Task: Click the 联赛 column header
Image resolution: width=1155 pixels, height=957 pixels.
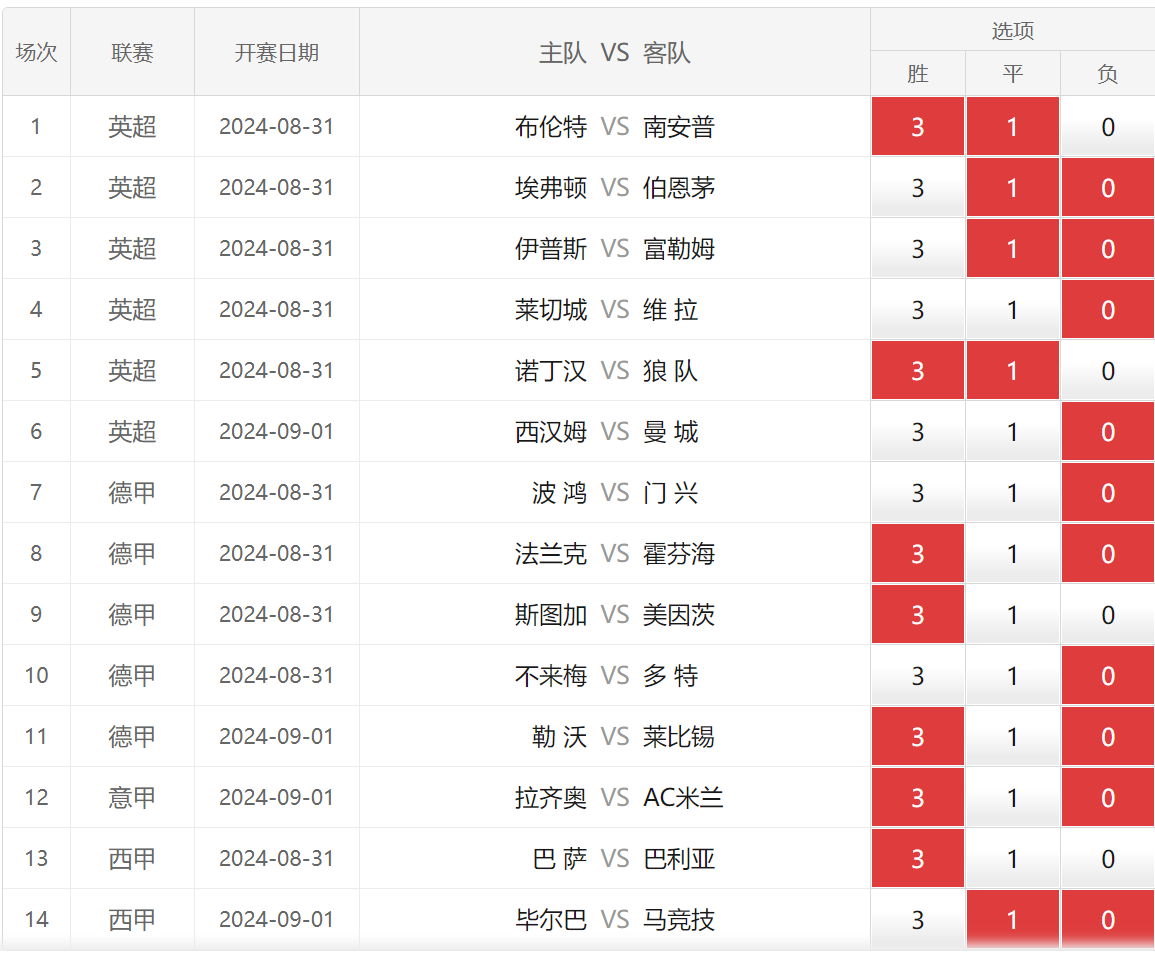Action: coord(132,52)
